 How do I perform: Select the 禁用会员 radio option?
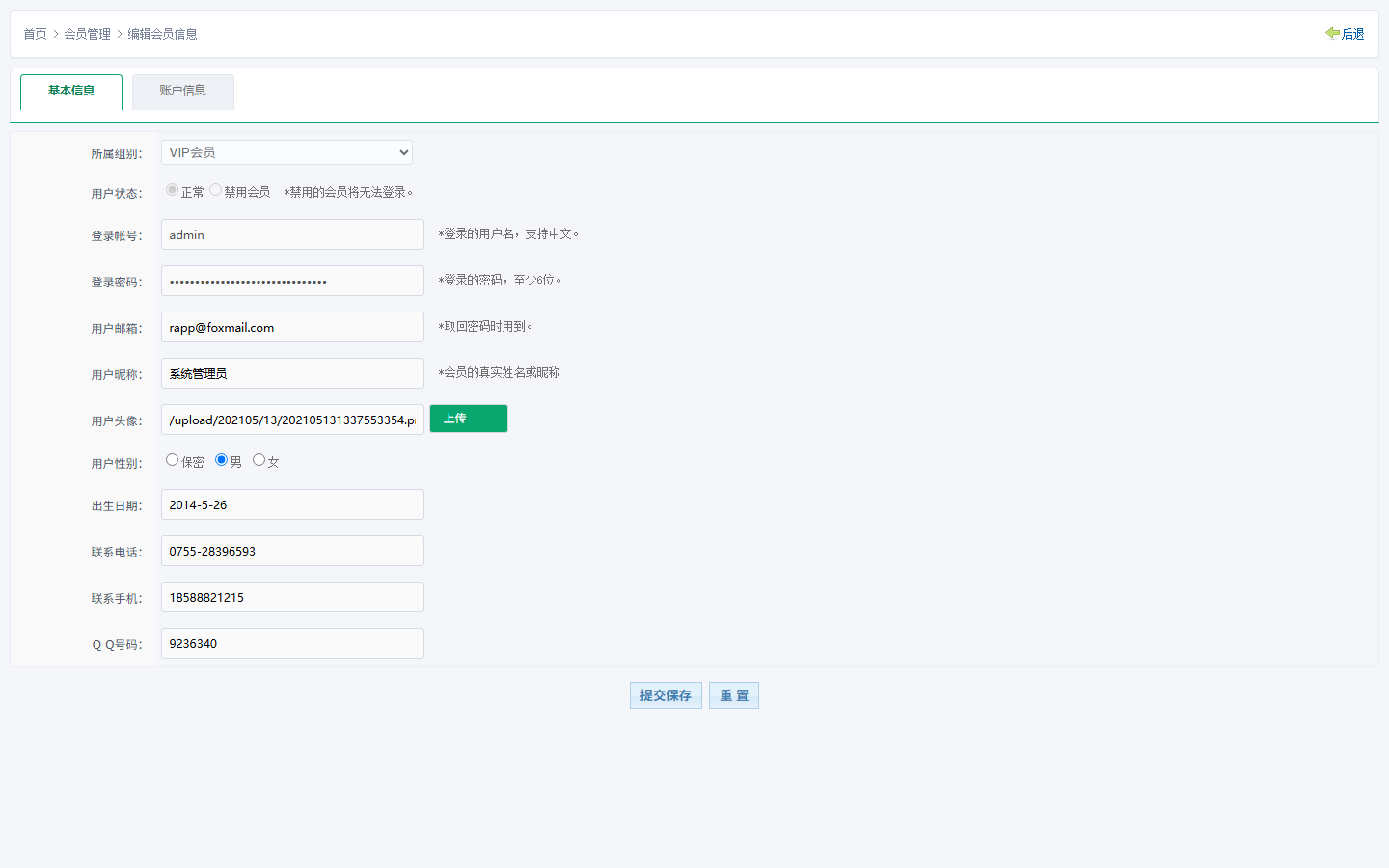tap(216, 190)
